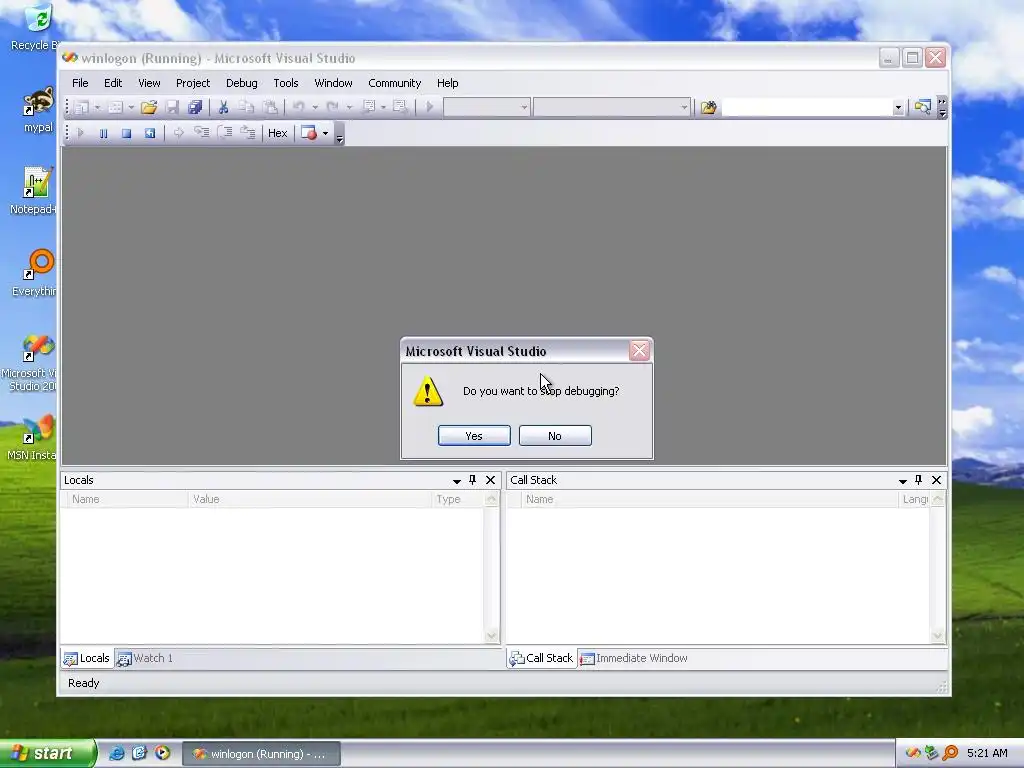Open the Add New Item dropdown arrow
The height and width of the screenshot is (768, 1024).
(131, 107)
